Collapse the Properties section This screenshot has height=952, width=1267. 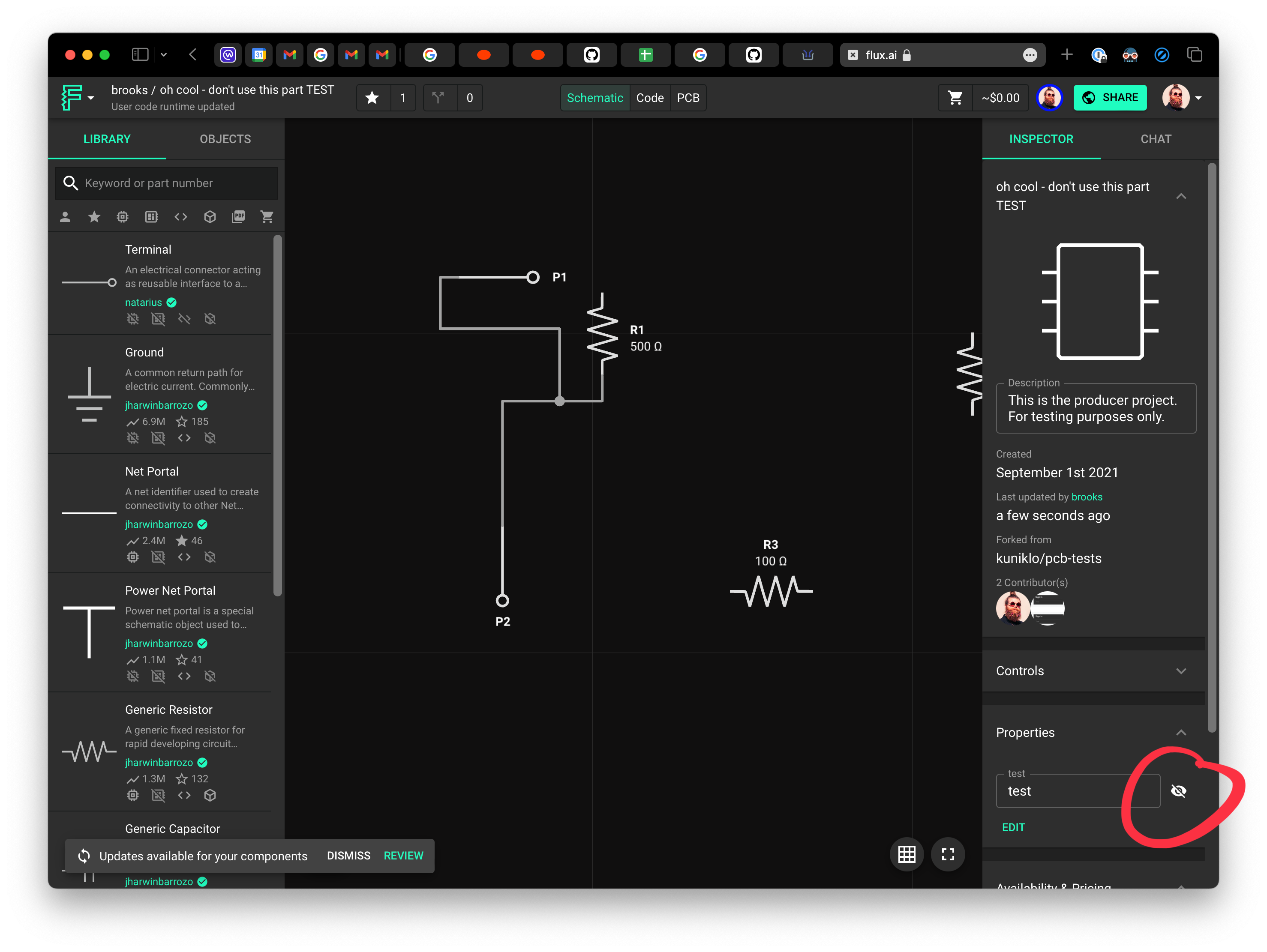point(1181,733)
